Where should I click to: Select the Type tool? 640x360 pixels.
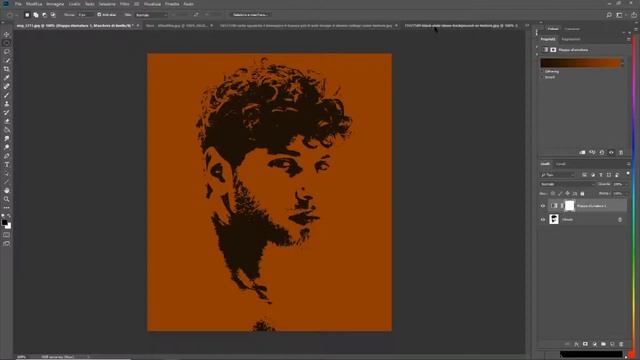click(x=7, y=164)
